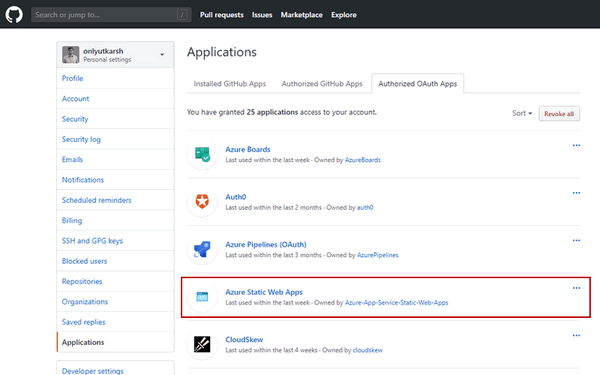600x375 pixels.
Task: Open SSH and GPG keys in sidebar
Action: click(115, 241)
